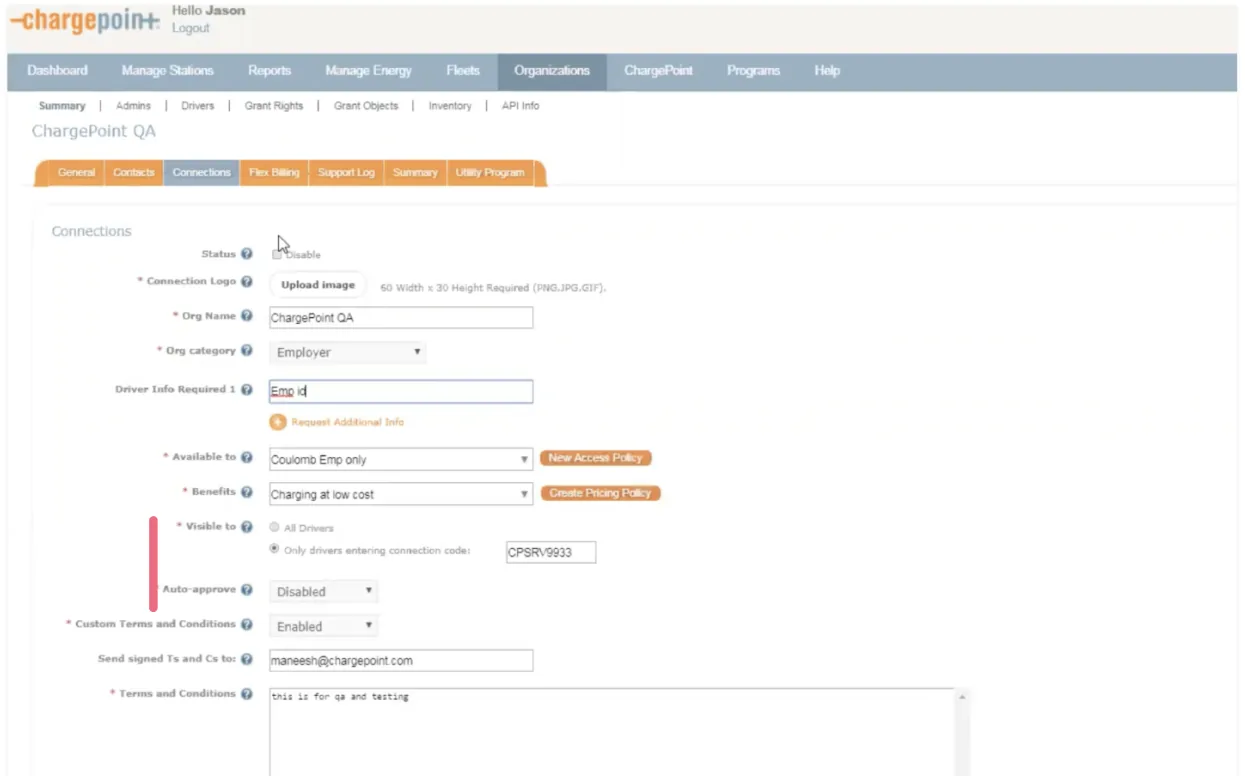Screen dimensions: 1245x776
Task: Open the Organizations menu
Action: coord(552,71)
